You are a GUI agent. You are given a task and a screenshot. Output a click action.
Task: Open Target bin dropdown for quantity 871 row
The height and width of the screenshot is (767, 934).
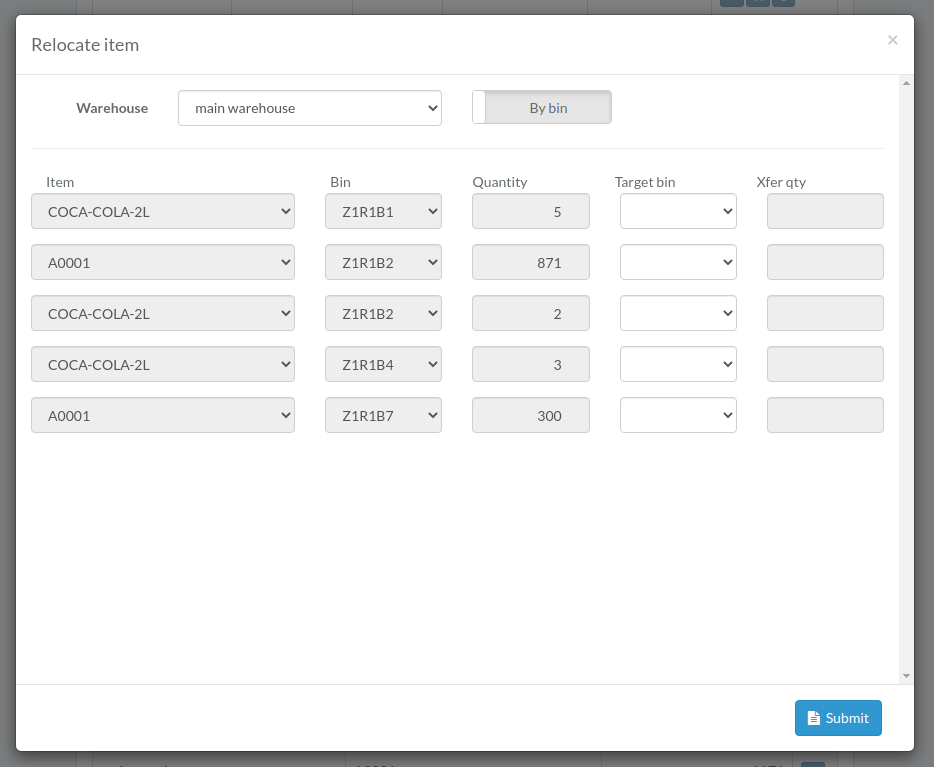678,262
